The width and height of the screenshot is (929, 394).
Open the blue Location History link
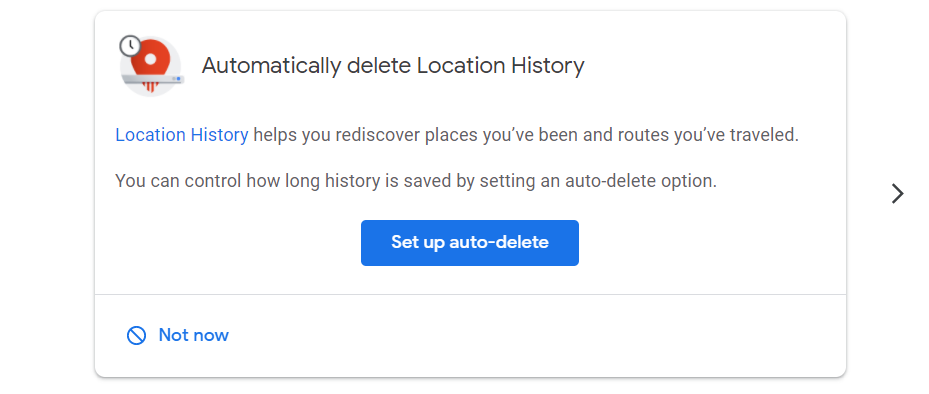click(x=181, y=135)
